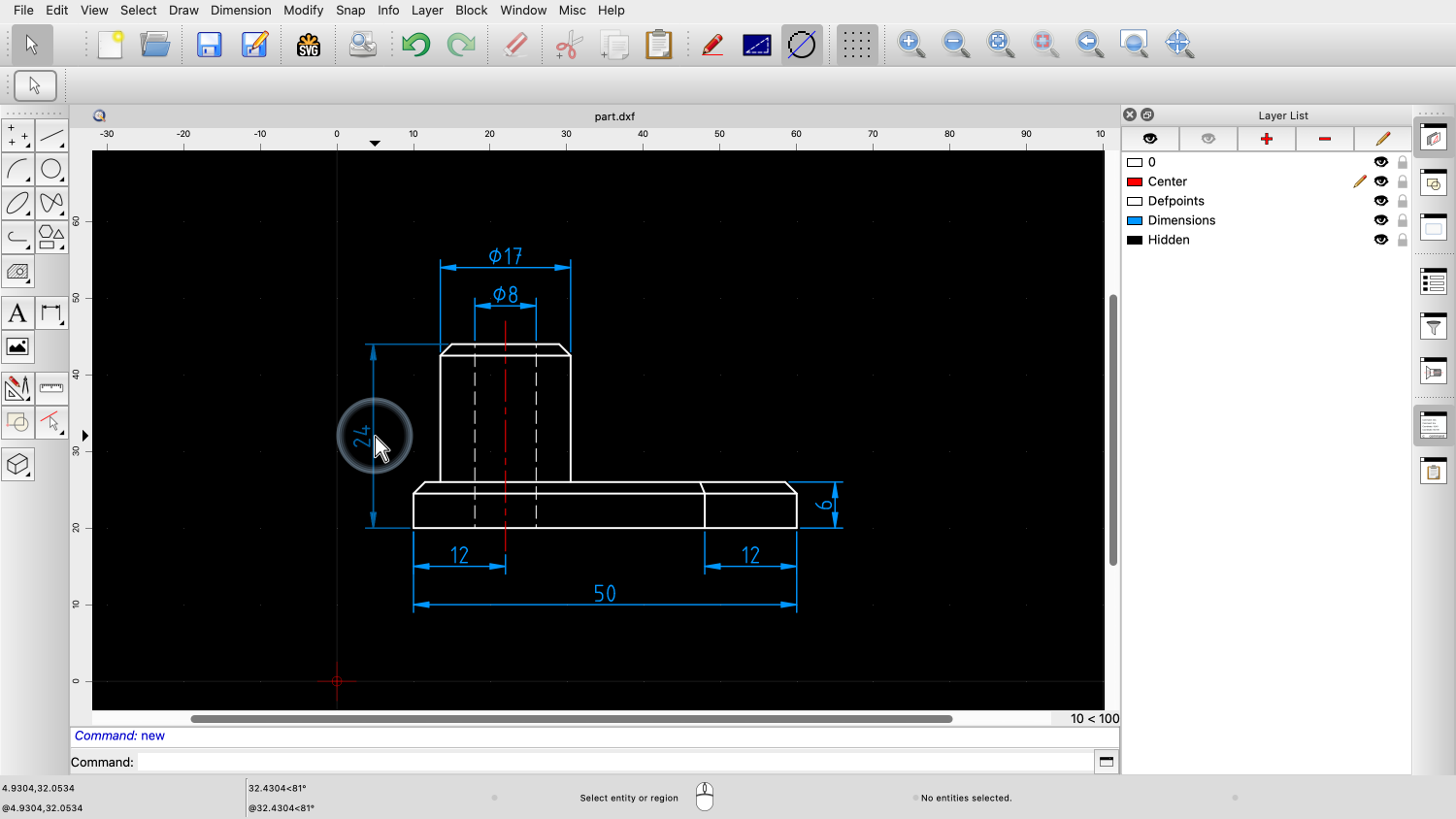Toggle visibility of the Dimensions layer

pos(1380,220)
